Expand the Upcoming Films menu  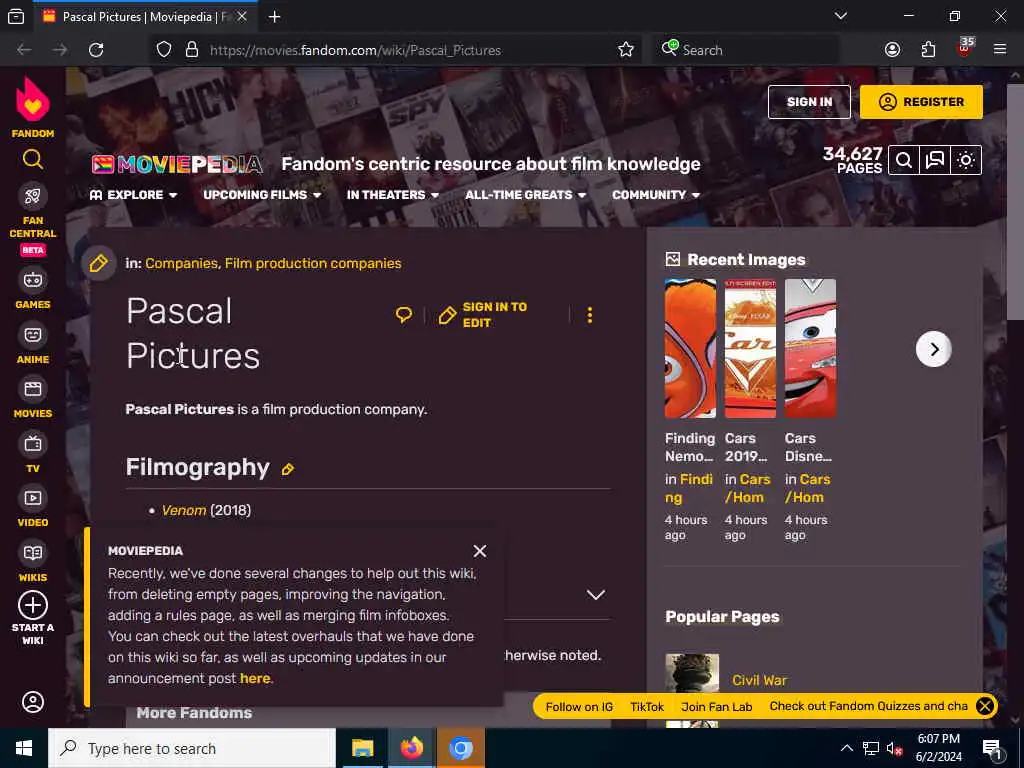262,195
